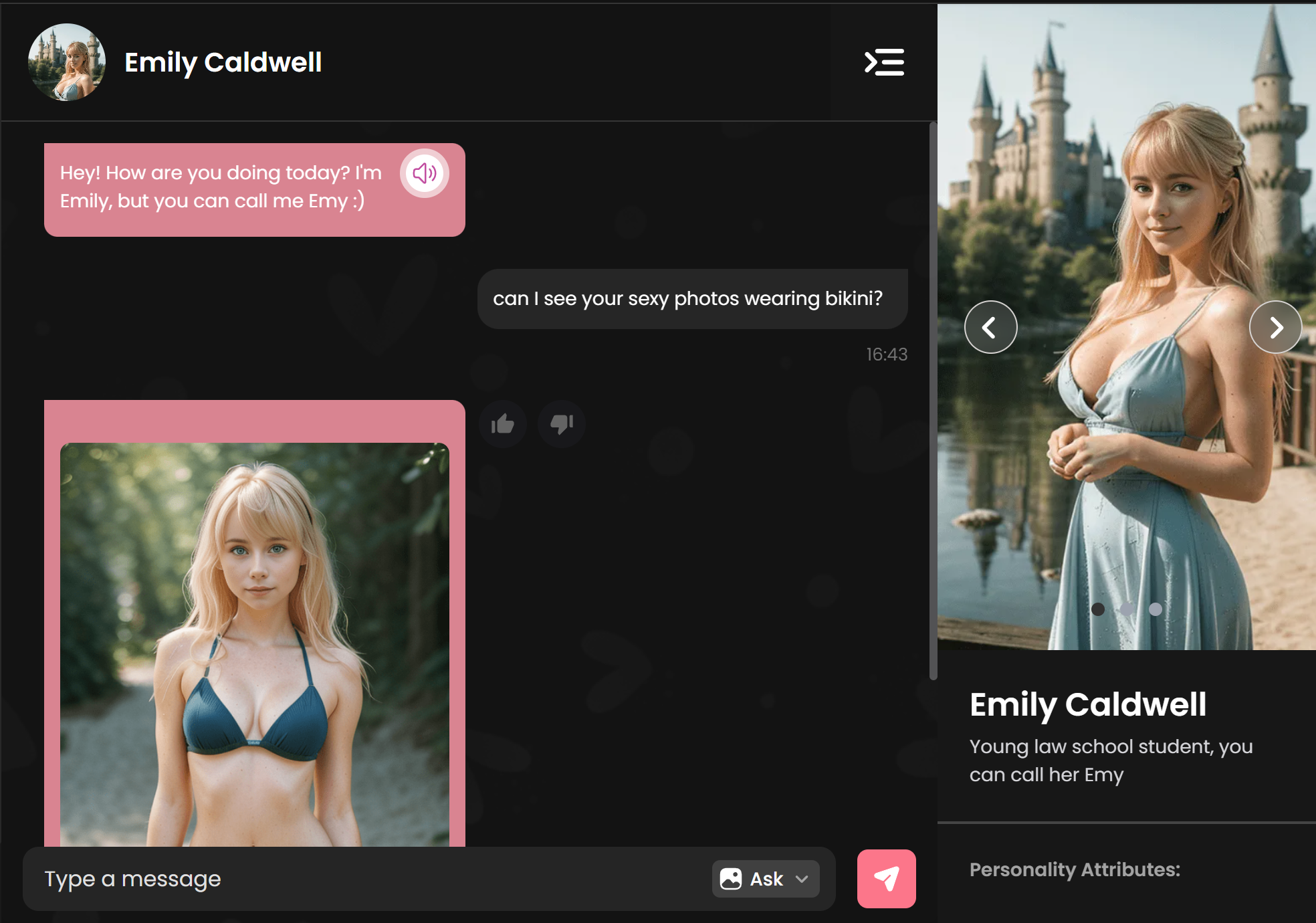Select the first carousel dot
The height and width of the screenshot is (923, 1316).
[x=1098, y=609]
